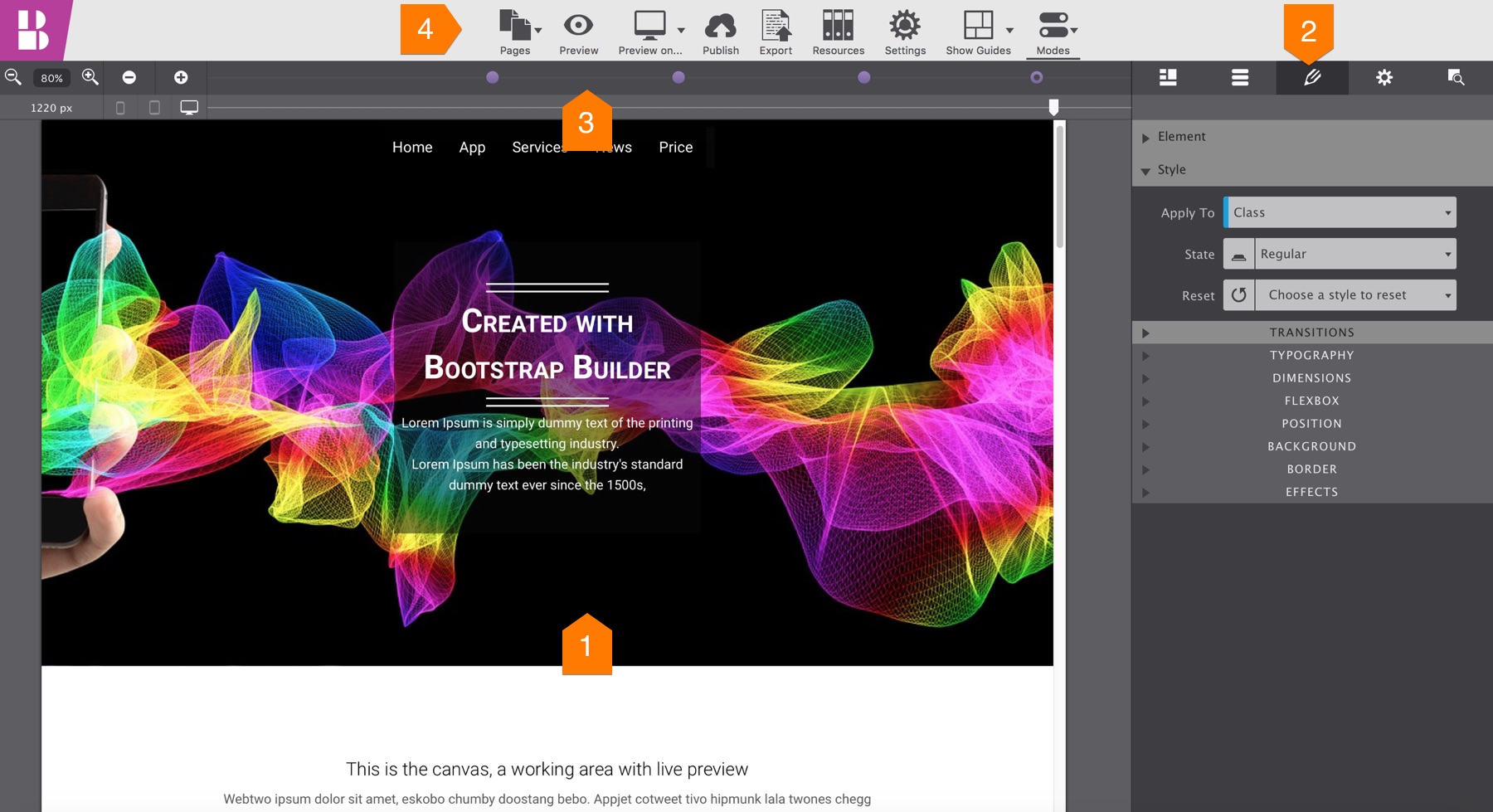The width and height of the screenshot is (1493, 812).
Task: Expand the Dimensions section
Action: pyautogui.click(x=1312, y=378)
